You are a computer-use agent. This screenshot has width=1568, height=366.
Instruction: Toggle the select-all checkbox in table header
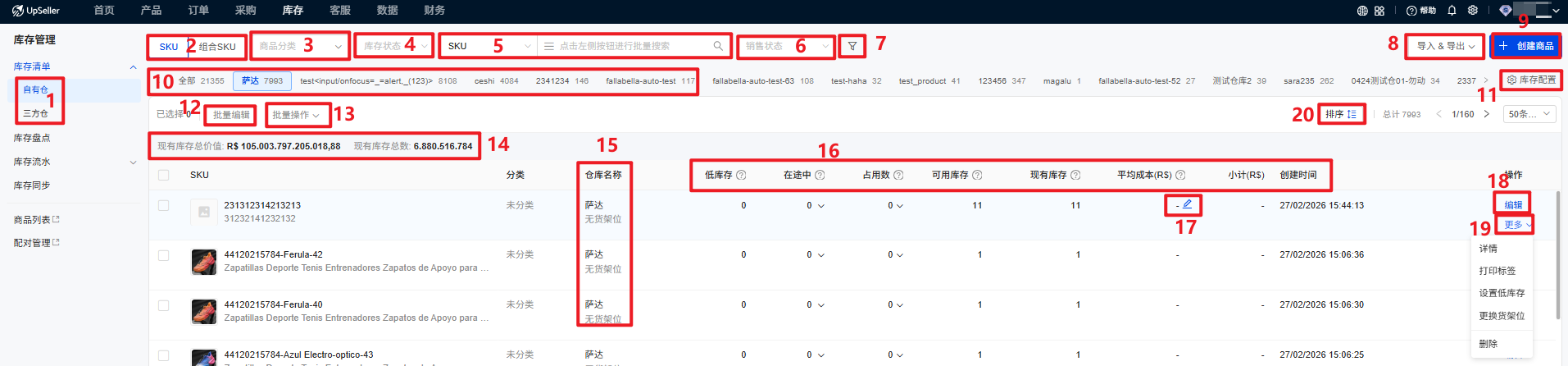(x=164, y=175)
